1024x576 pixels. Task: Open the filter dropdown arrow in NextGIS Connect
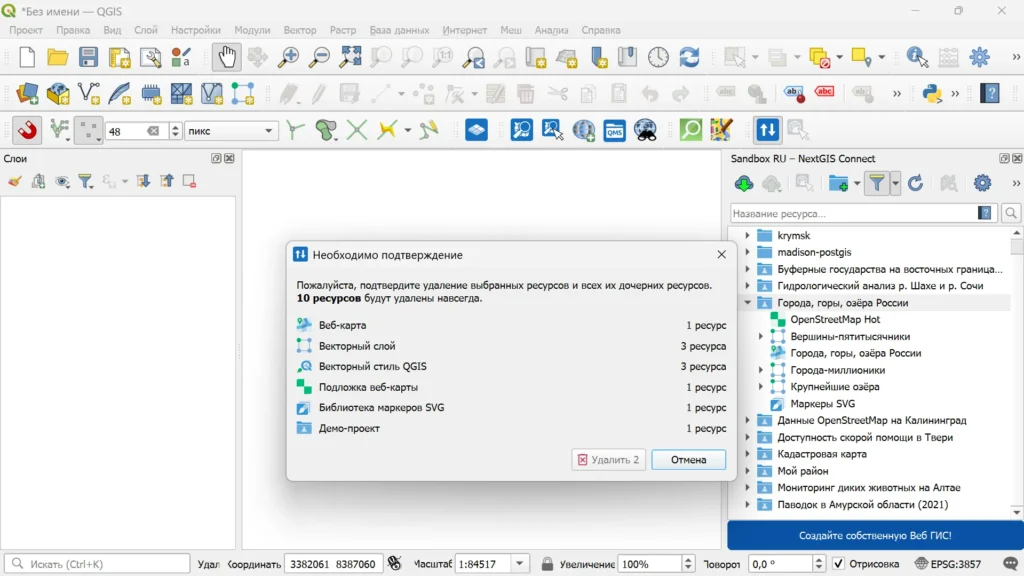(895, 184)
